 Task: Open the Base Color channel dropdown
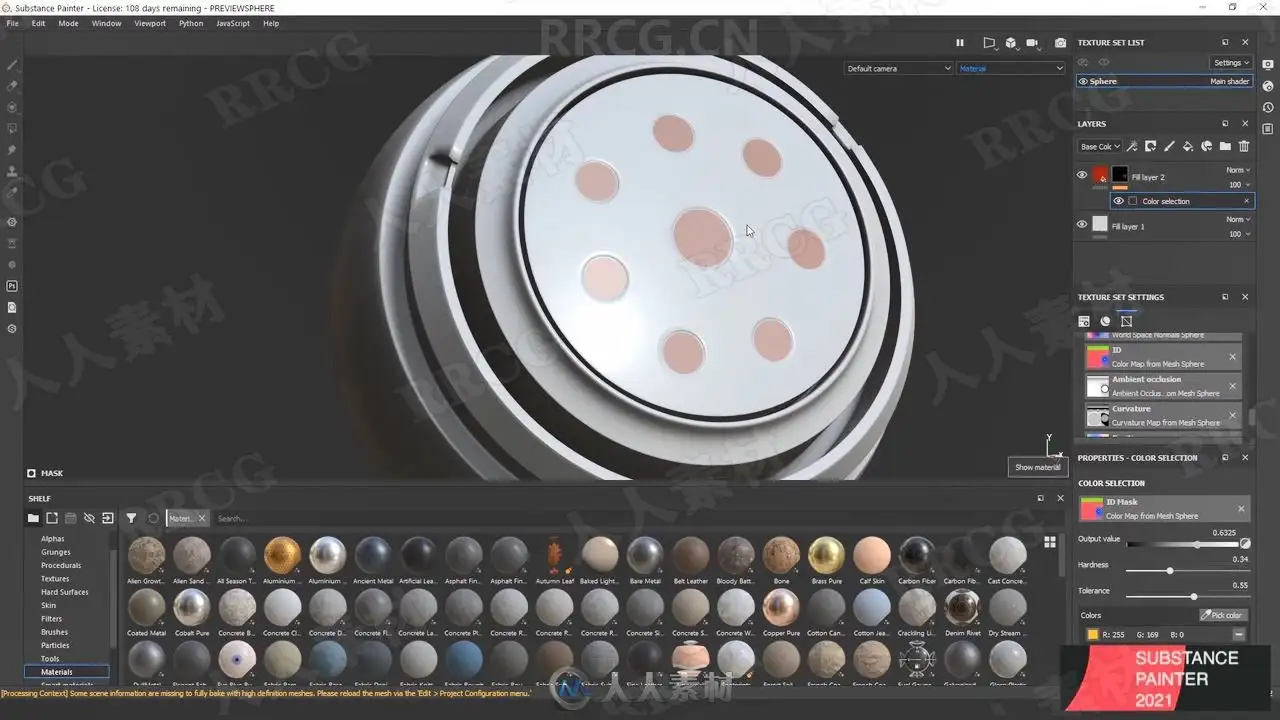click(1099, 146)
